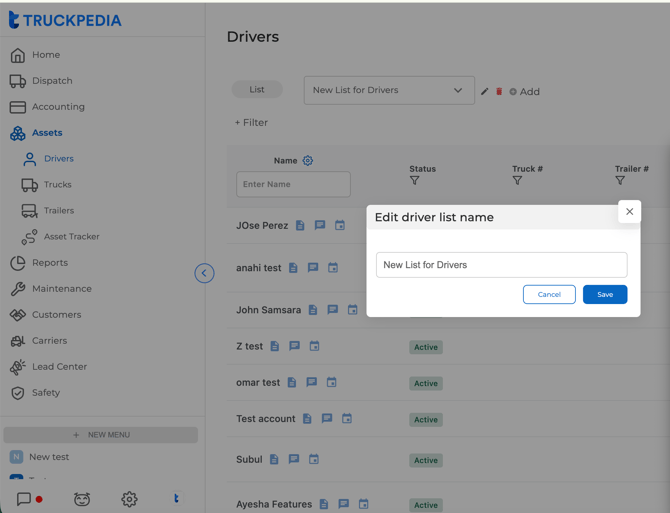Click the pencil edit list icon
670x513 pixels.
[485, 91]
